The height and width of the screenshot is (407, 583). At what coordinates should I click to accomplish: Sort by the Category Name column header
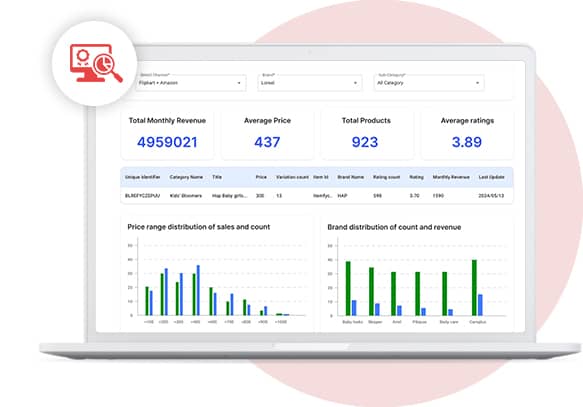click(x=186, y=177)
